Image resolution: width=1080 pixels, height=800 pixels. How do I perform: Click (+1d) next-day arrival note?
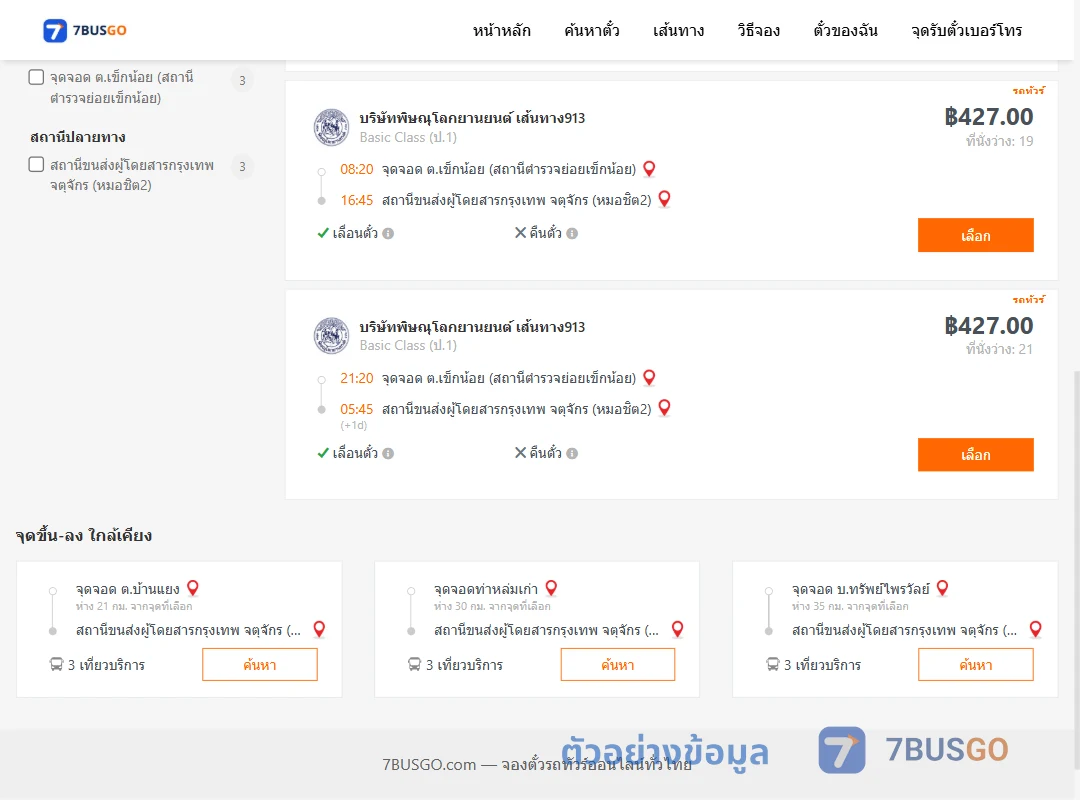pos(353,425)
